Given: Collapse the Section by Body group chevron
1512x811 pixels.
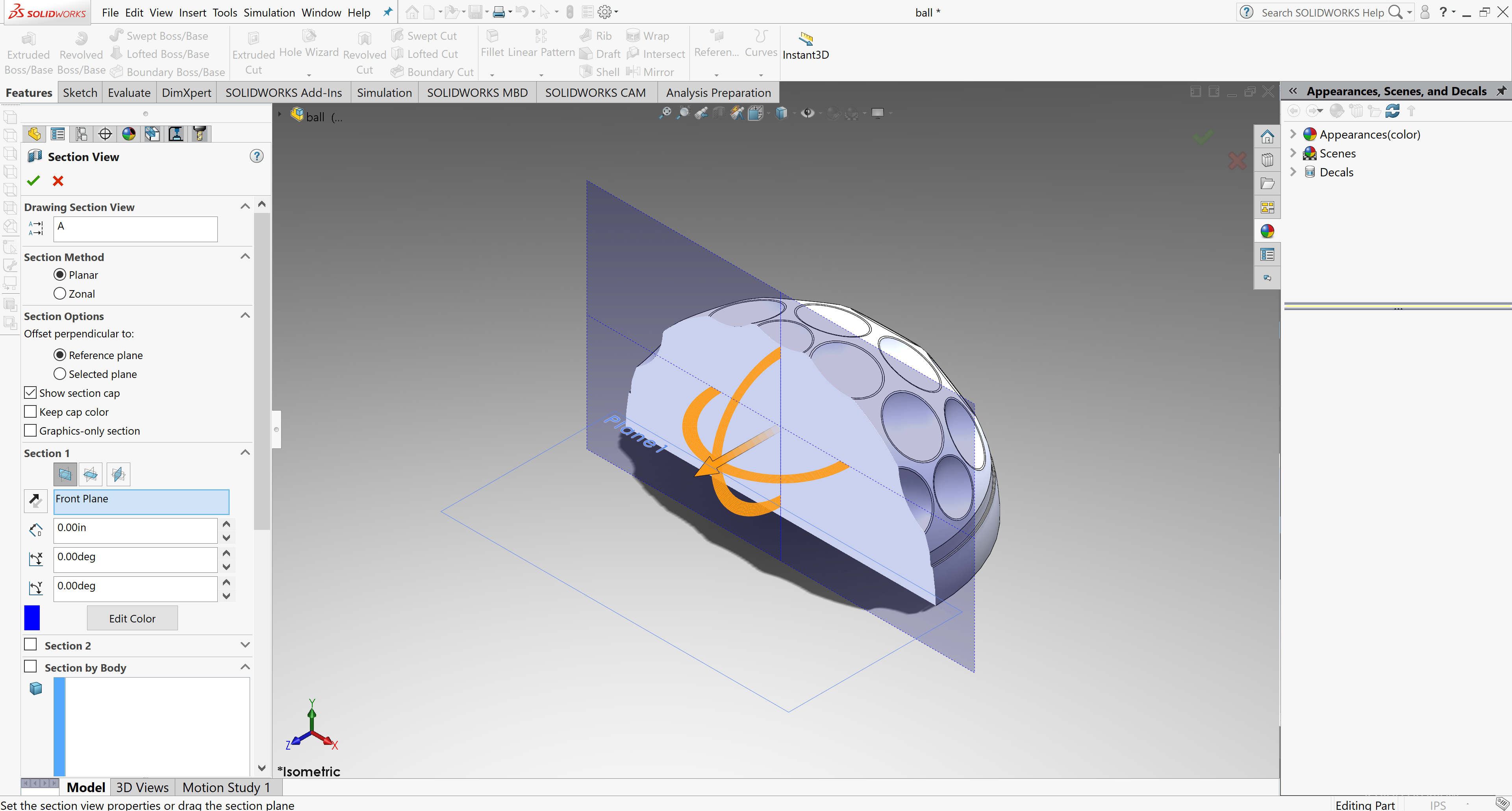Looking at the screenshot, I should tap(245, 667).
